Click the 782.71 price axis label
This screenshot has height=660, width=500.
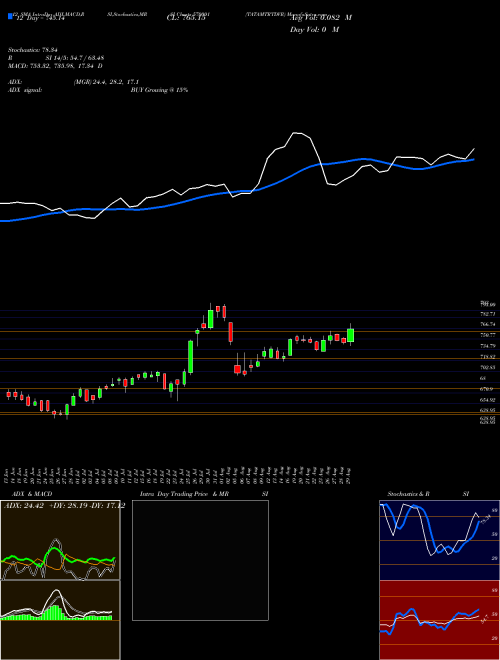(x=488, y=314)
